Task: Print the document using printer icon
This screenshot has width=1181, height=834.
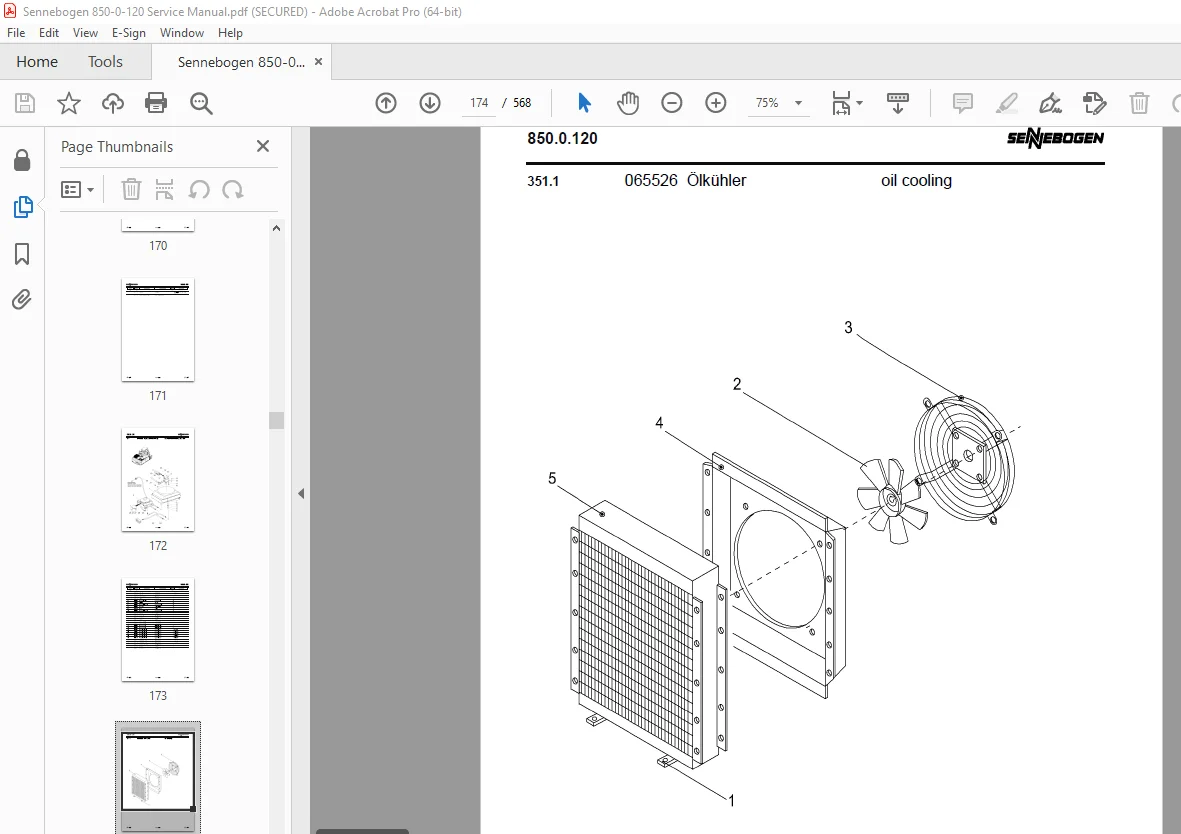Action: click(156, 103)
